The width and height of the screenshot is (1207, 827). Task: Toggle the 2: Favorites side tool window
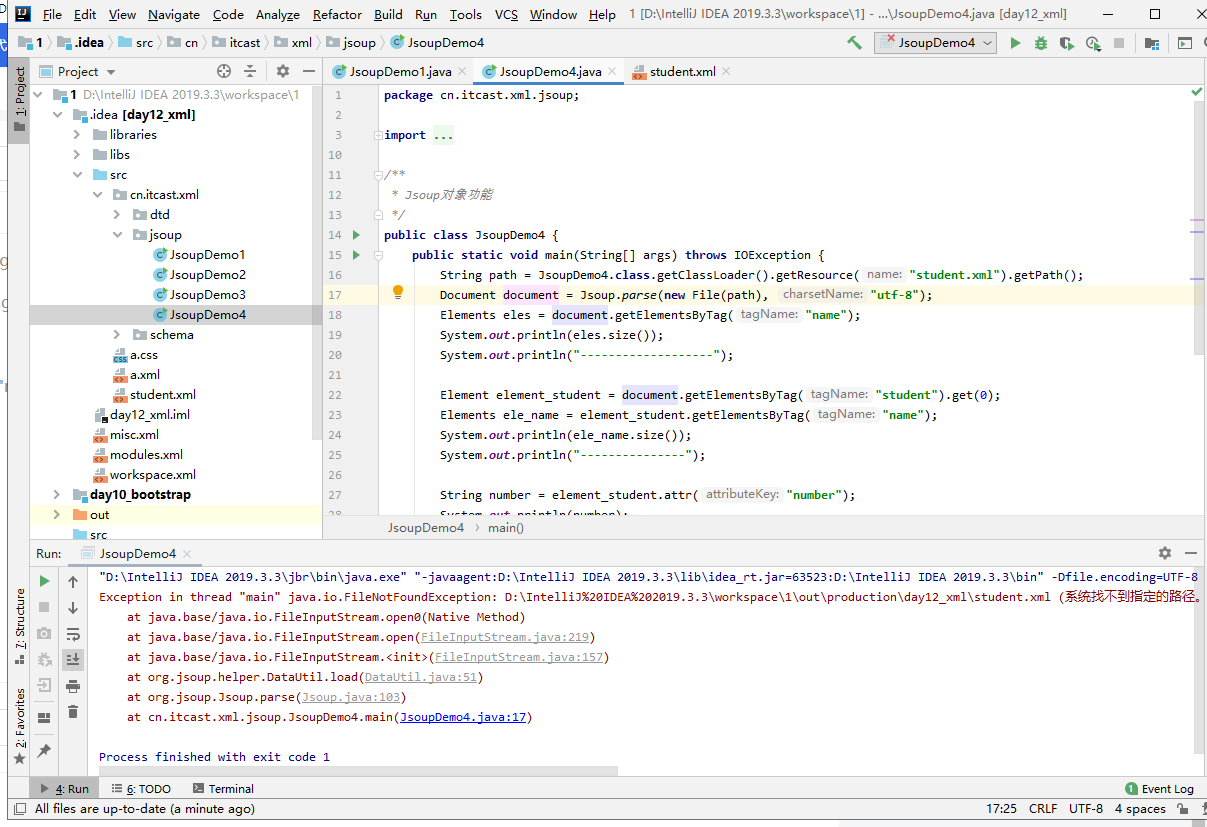coord(19,727)
